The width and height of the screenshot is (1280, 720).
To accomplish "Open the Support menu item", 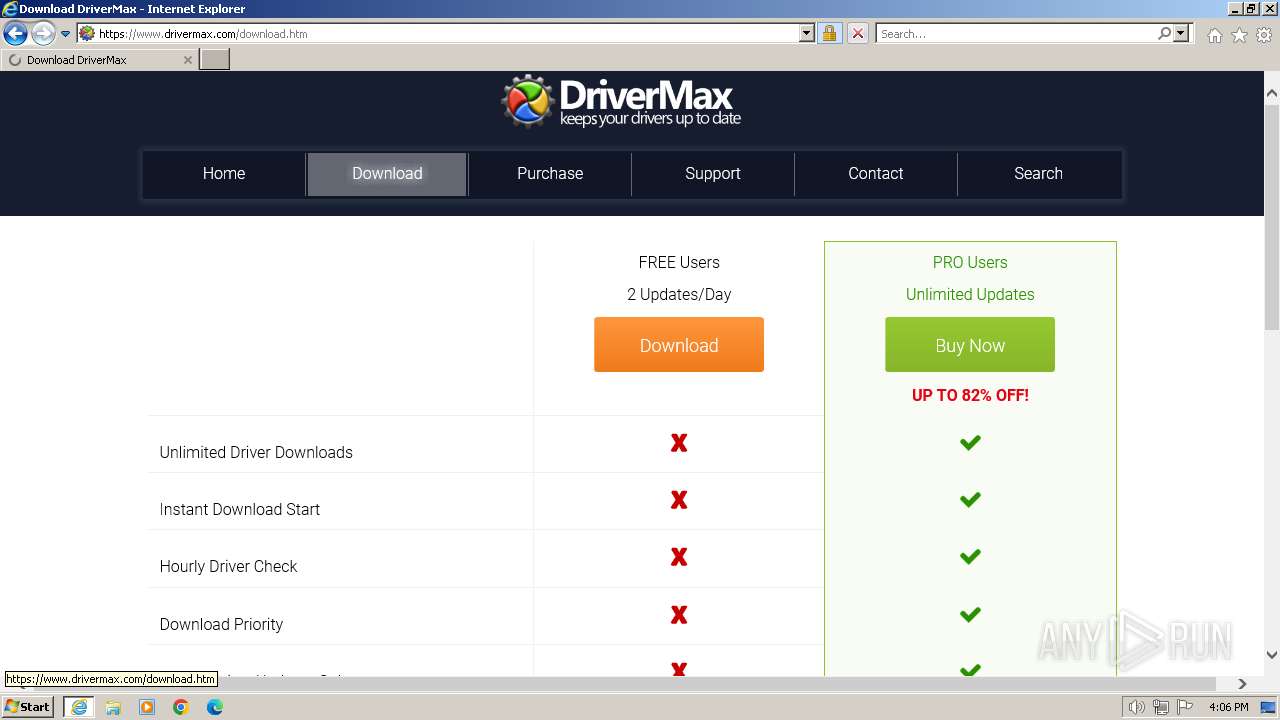I will [713, 174].
